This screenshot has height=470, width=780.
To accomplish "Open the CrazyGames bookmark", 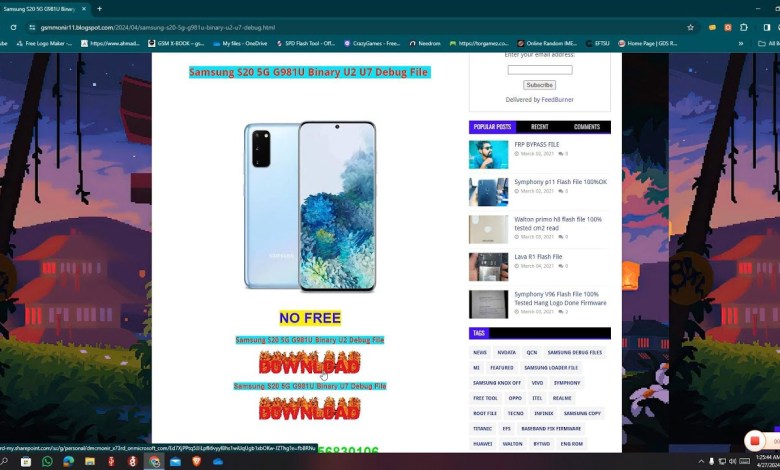I will (372, 43).
